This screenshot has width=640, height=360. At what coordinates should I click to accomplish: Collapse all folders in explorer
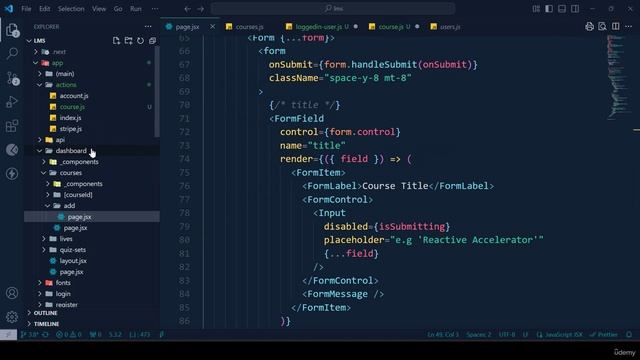[152, 40]
